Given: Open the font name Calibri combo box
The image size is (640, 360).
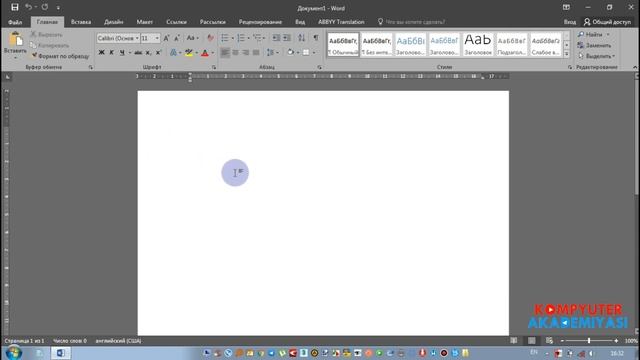Looking at the screenshot, I should point(118,38).
